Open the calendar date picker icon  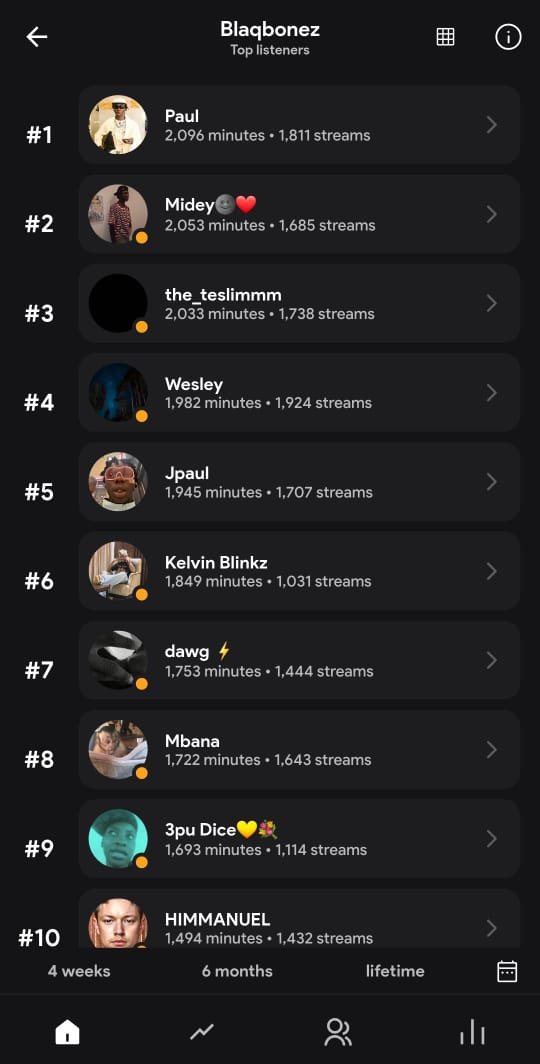pyautogui.click(x=507, y=971)
